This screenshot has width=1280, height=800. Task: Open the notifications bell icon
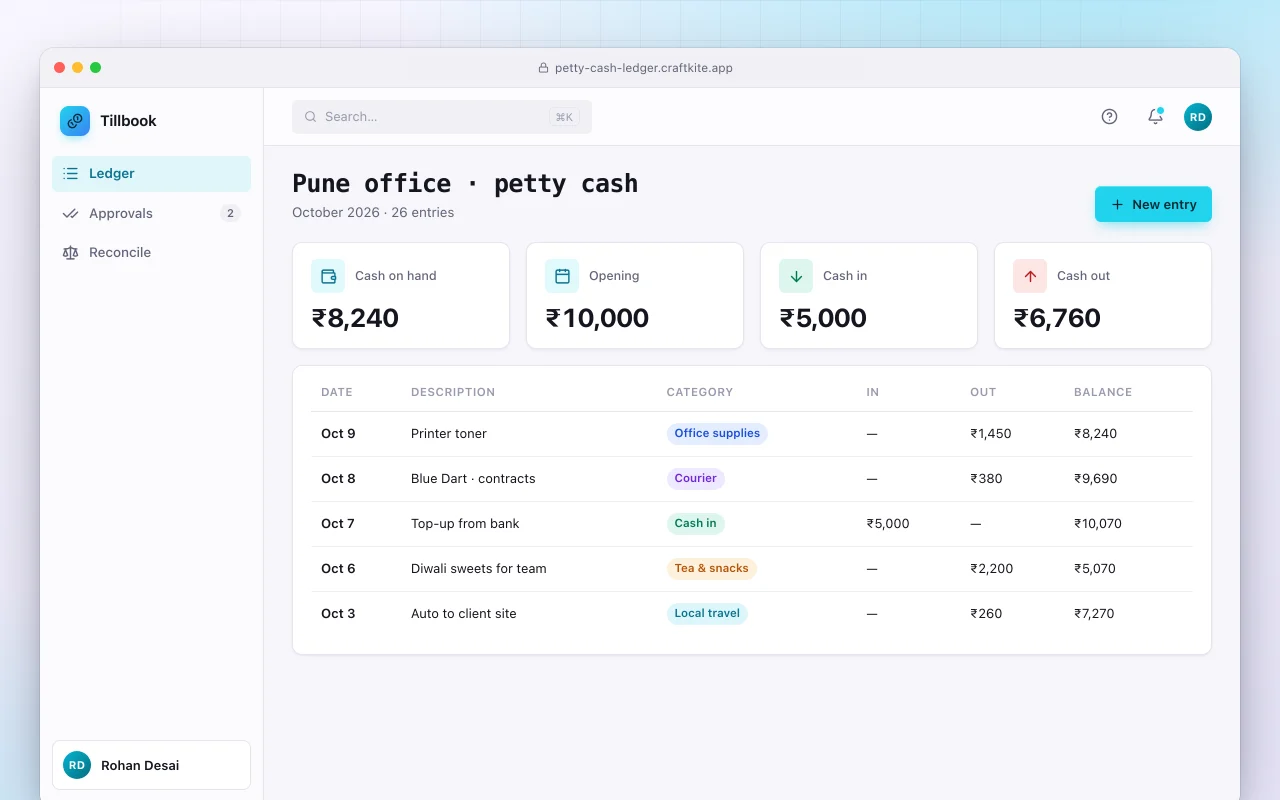pyautogui.click(x=1155, y=117)
